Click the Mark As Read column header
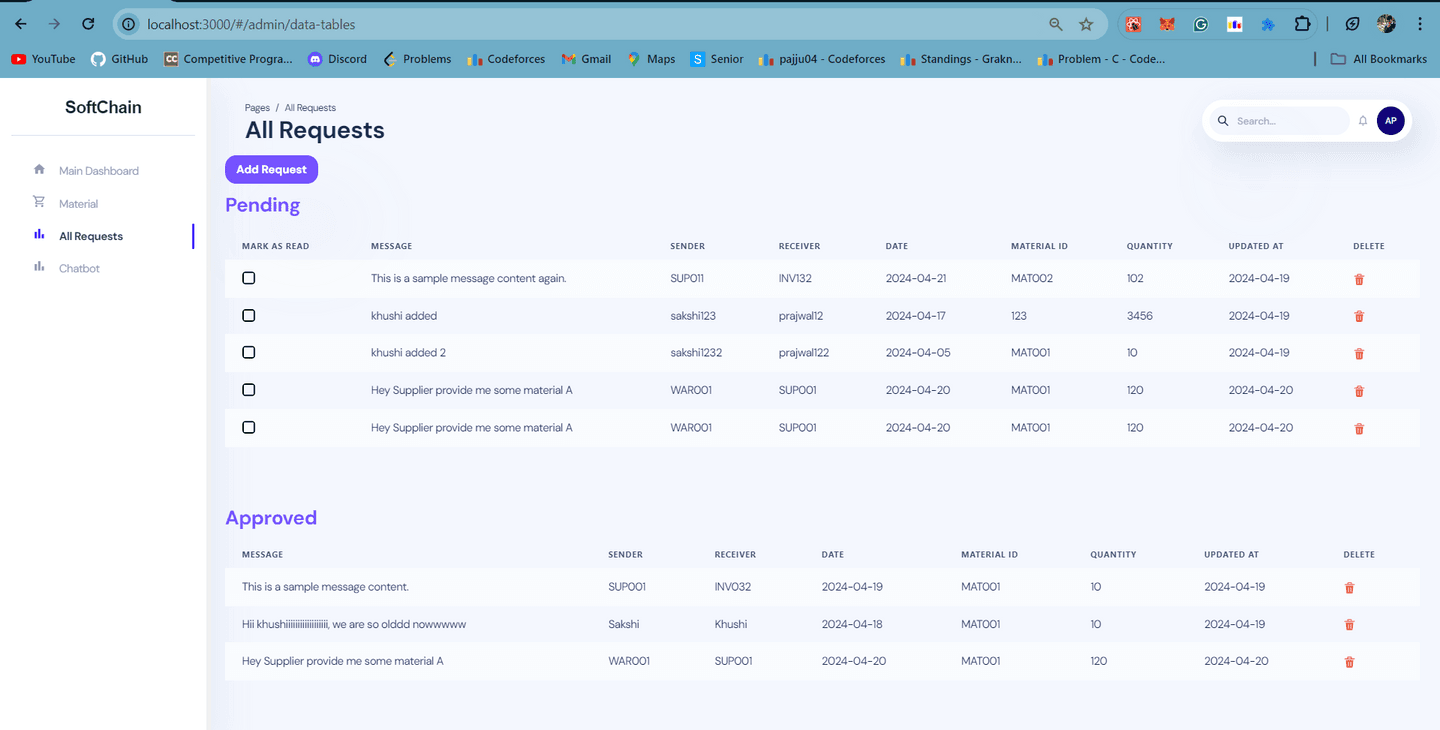Image resolution: width=1440 pixels, height=730 pixels. point(276,246)
